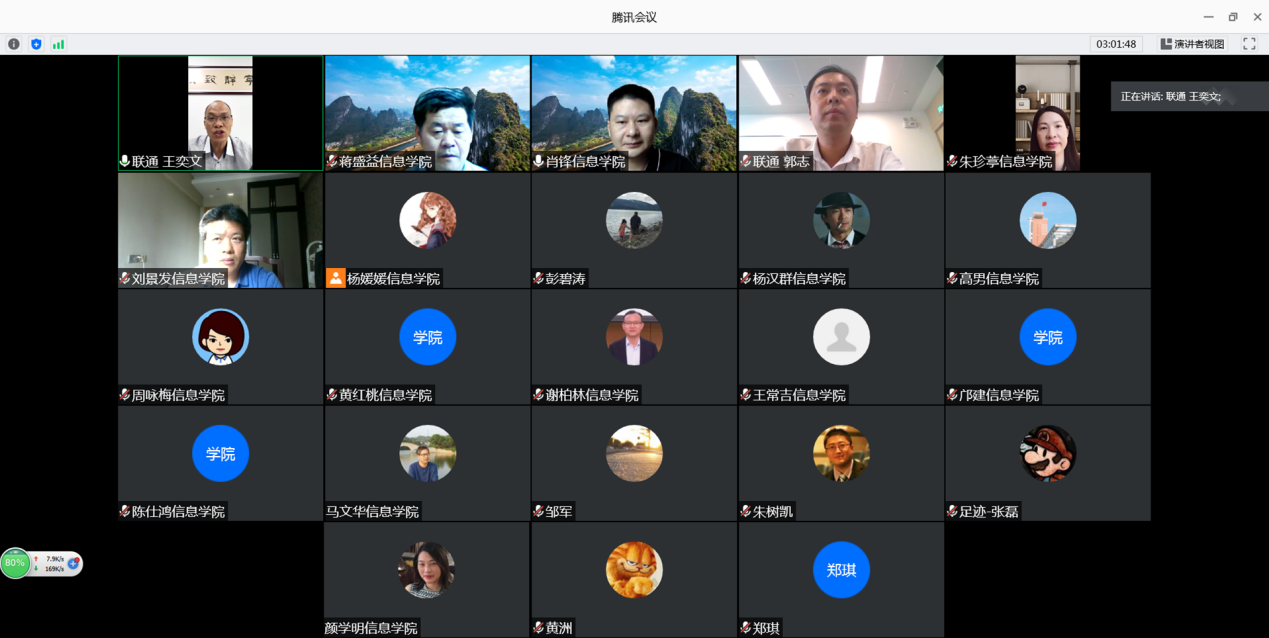
Task: Click the 80% green memory circle widget
Action: pos(15,563)
